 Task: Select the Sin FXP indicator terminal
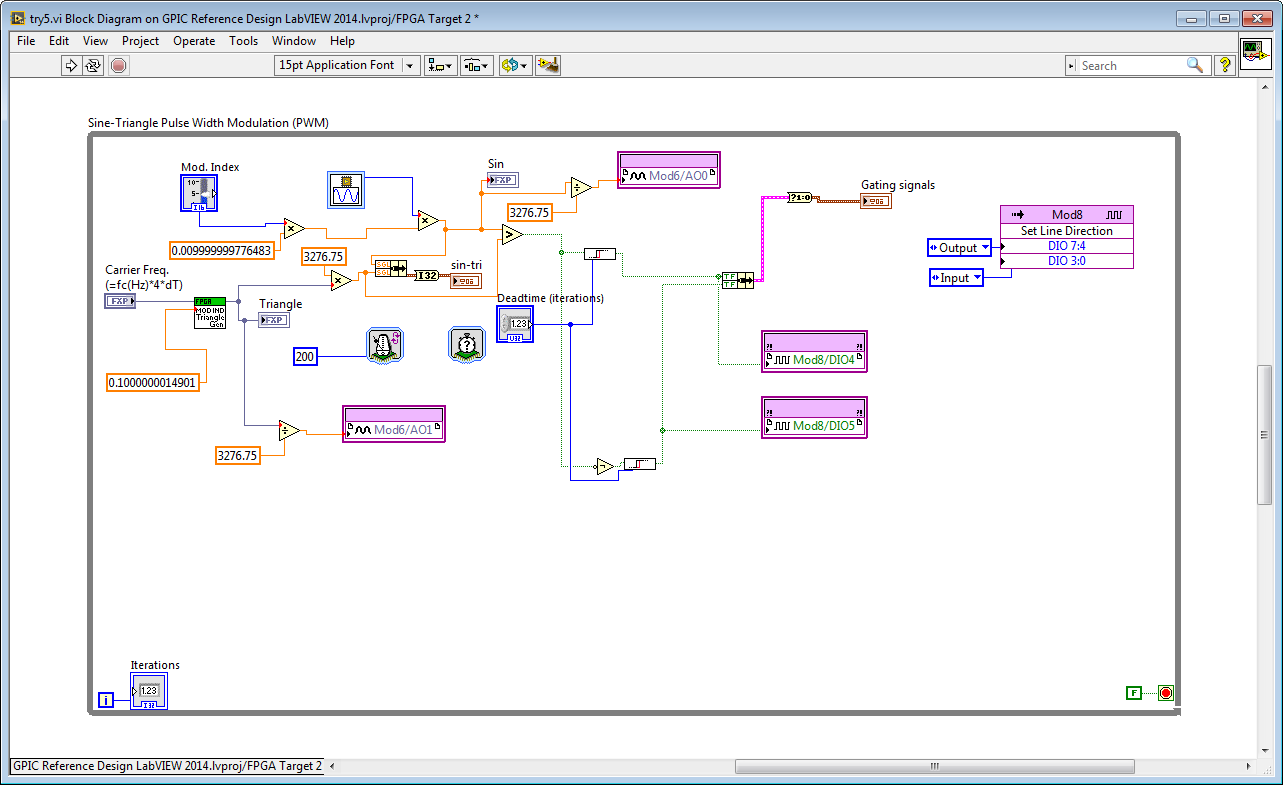pos(503,180)
